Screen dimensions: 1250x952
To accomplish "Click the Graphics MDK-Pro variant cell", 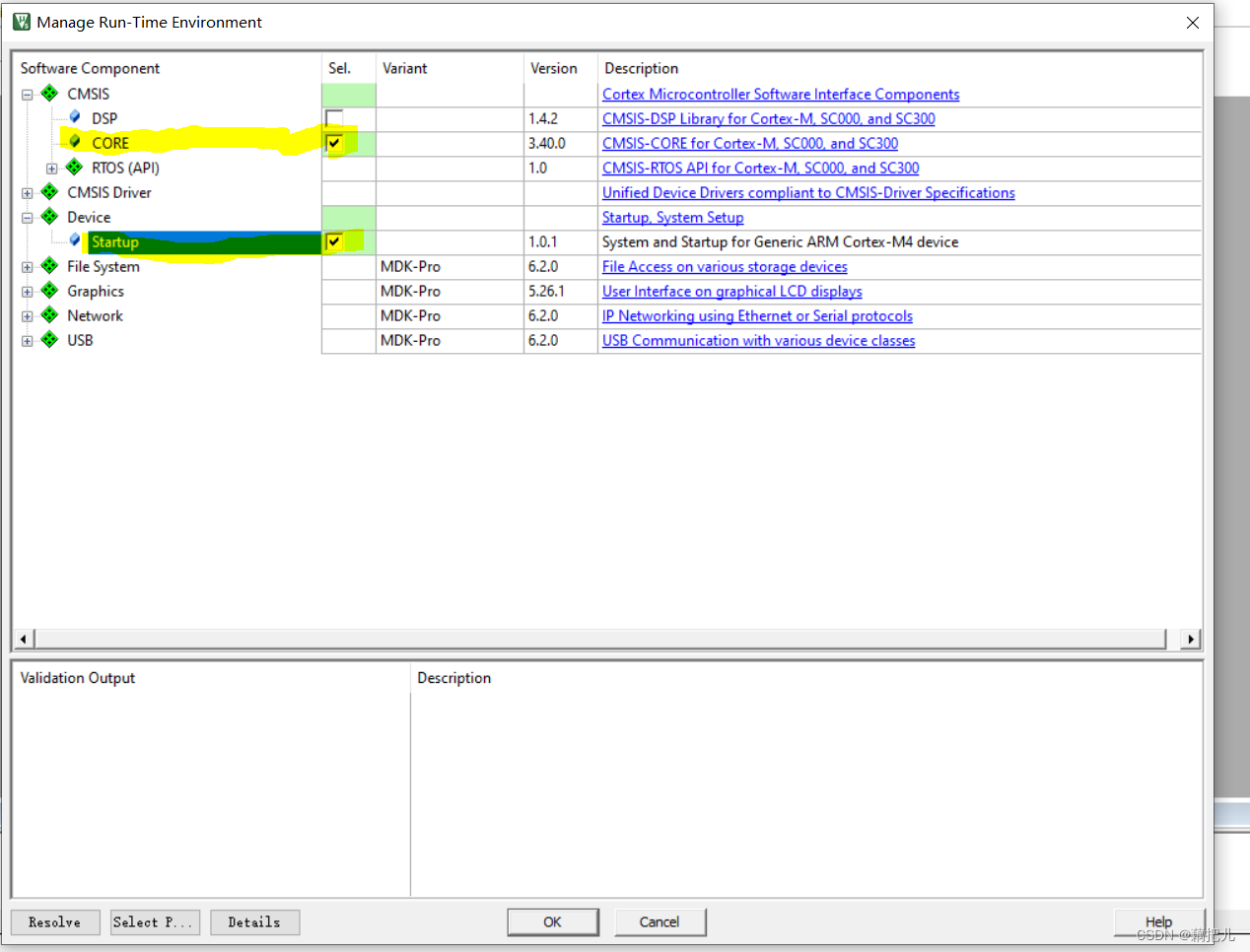I will 450,291.
